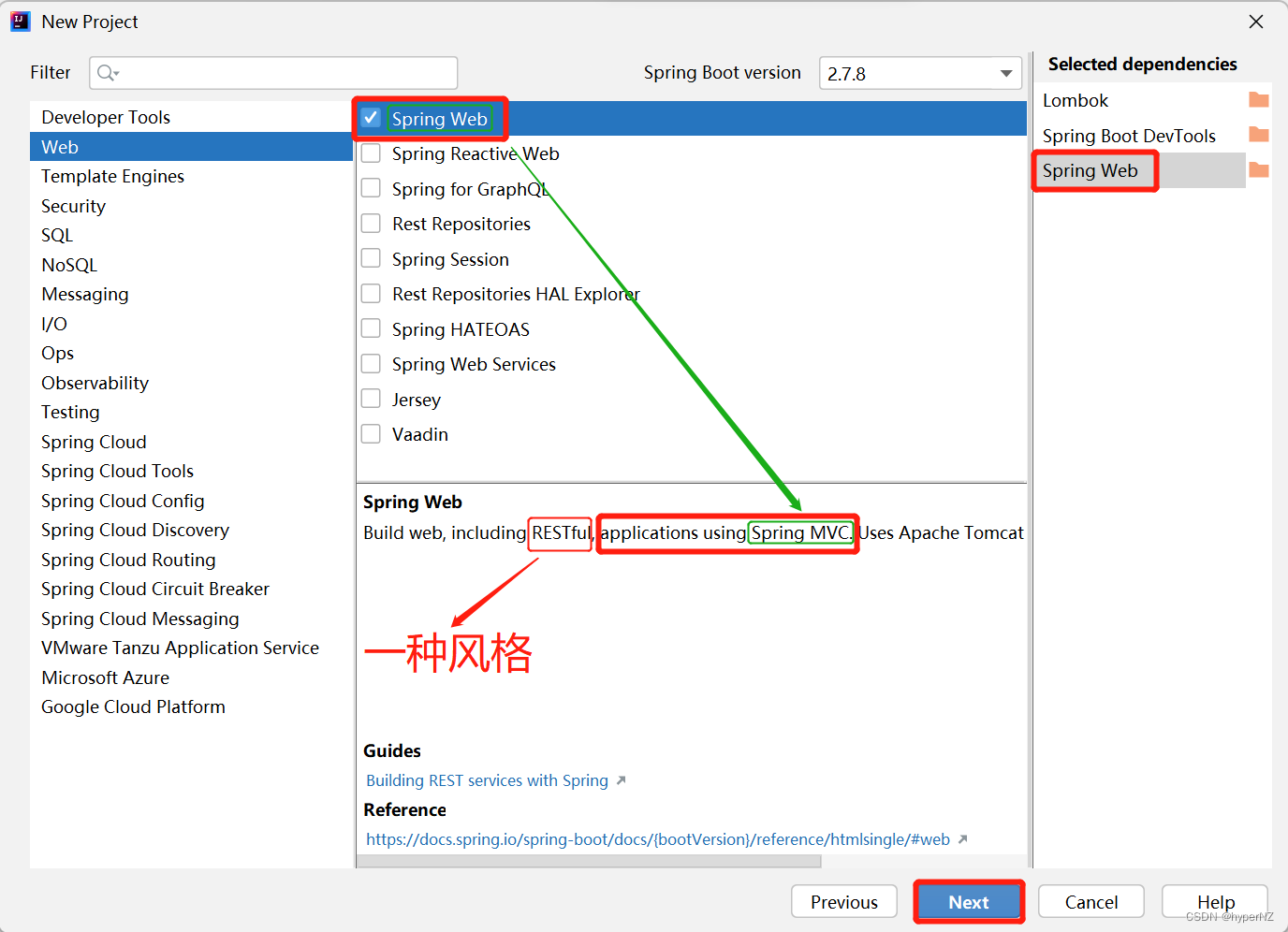
Task: Enable the Spring Session checkbox
Action: click(x=371, y=258)
